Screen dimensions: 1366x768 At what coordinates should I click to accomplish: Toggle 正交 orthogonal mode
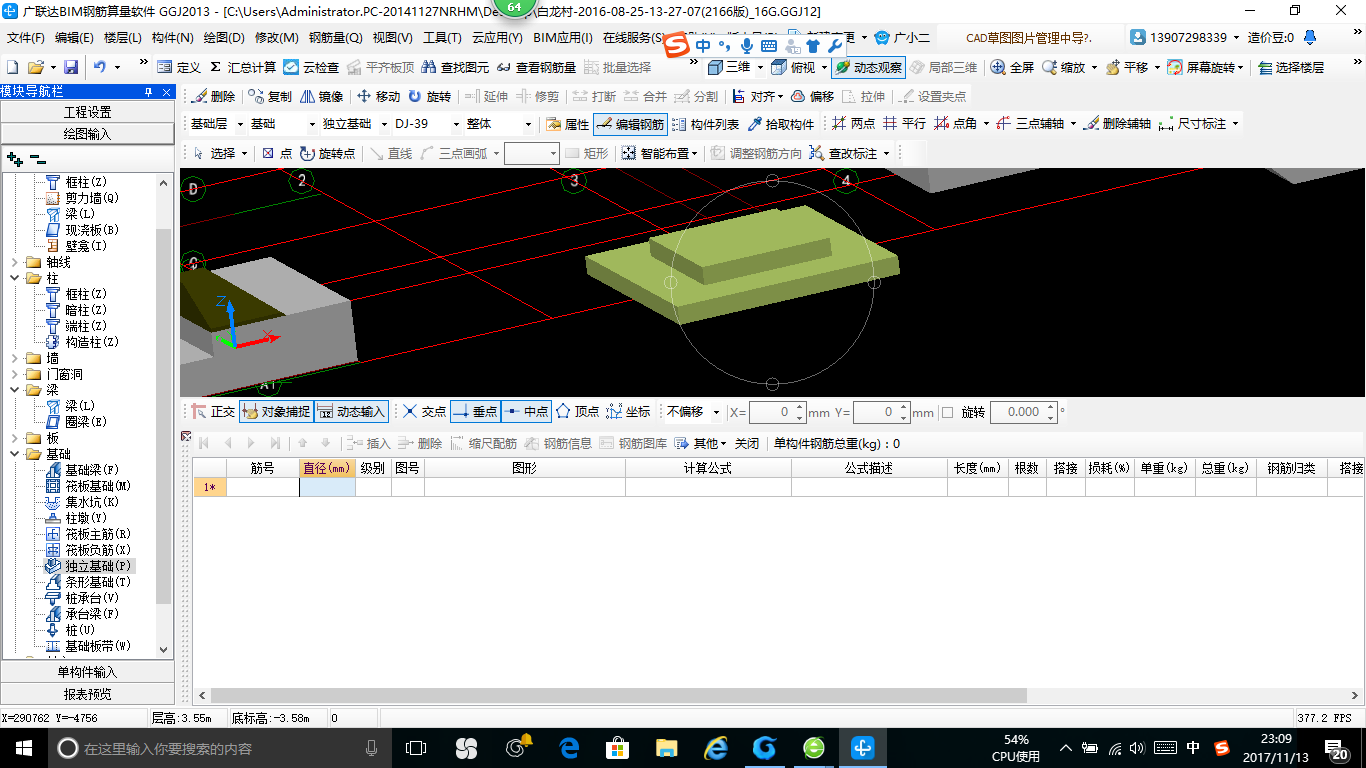click(x=213, y=411)
